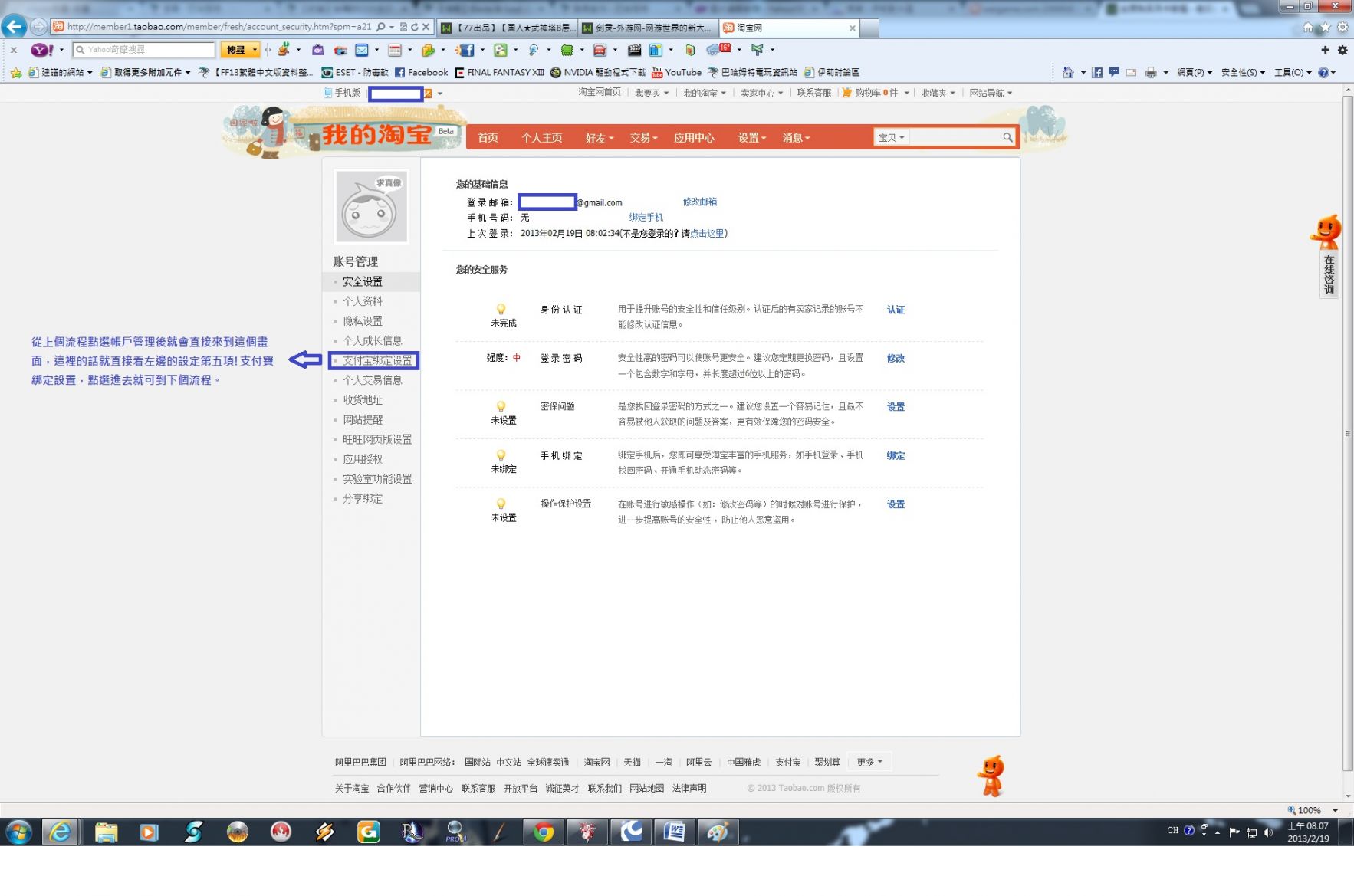Expand the 设置 dropdown in orange nav bar
The height and width of the screenshot is (896, 1354).
[751, 138]
